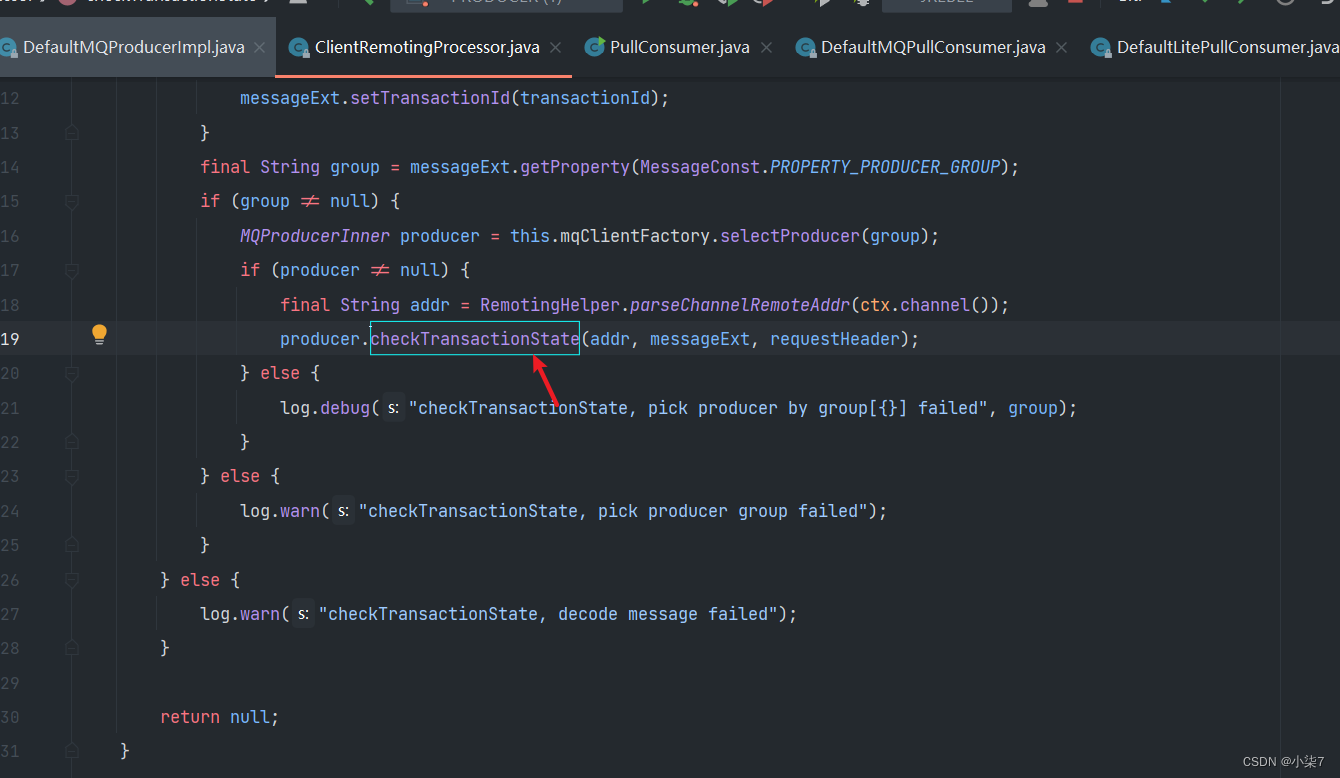
Task: Click the class icon on the DefaultLitePullConsumer.java tab
Action: pyautogui.click(x=1100, y=47)
